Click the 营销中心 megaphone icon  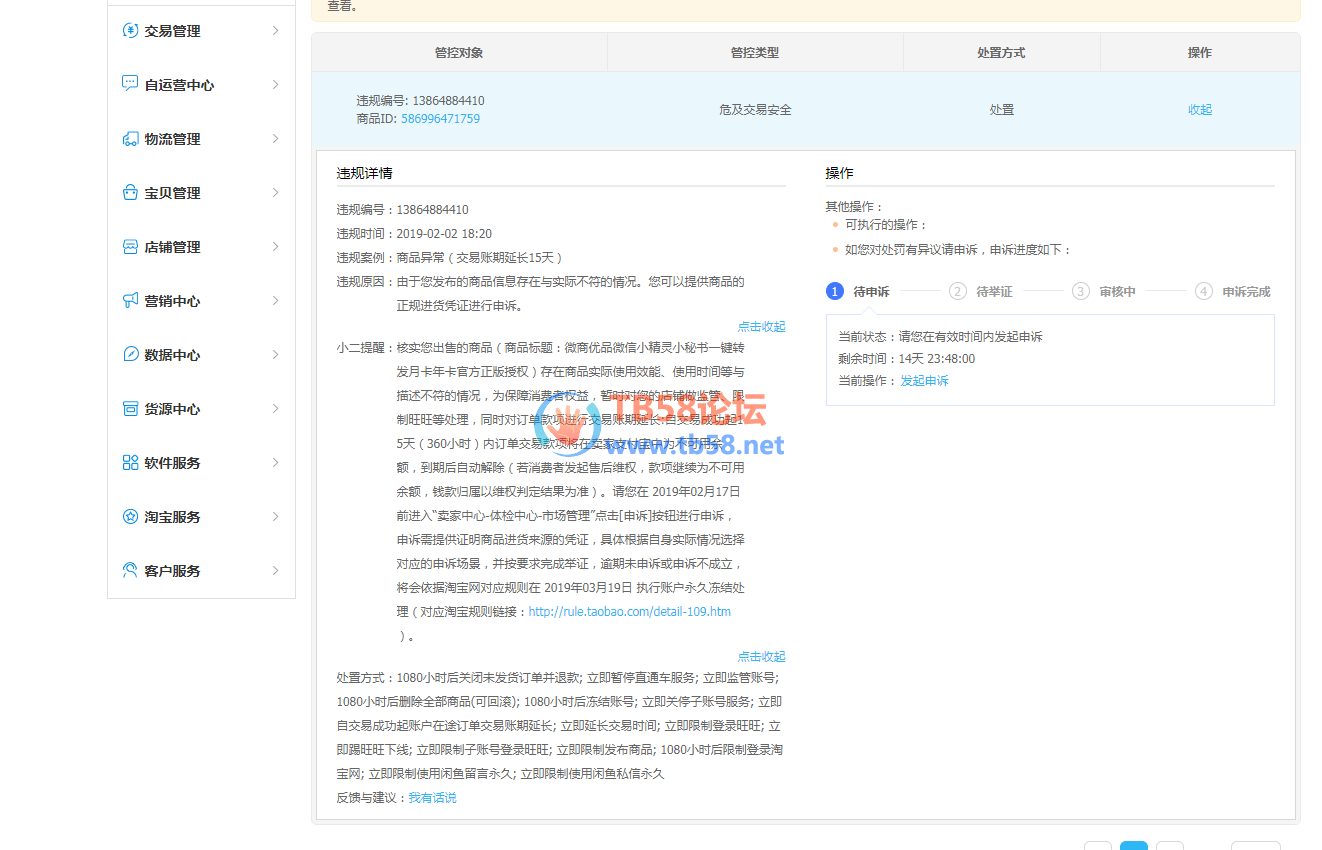[130, 301]
